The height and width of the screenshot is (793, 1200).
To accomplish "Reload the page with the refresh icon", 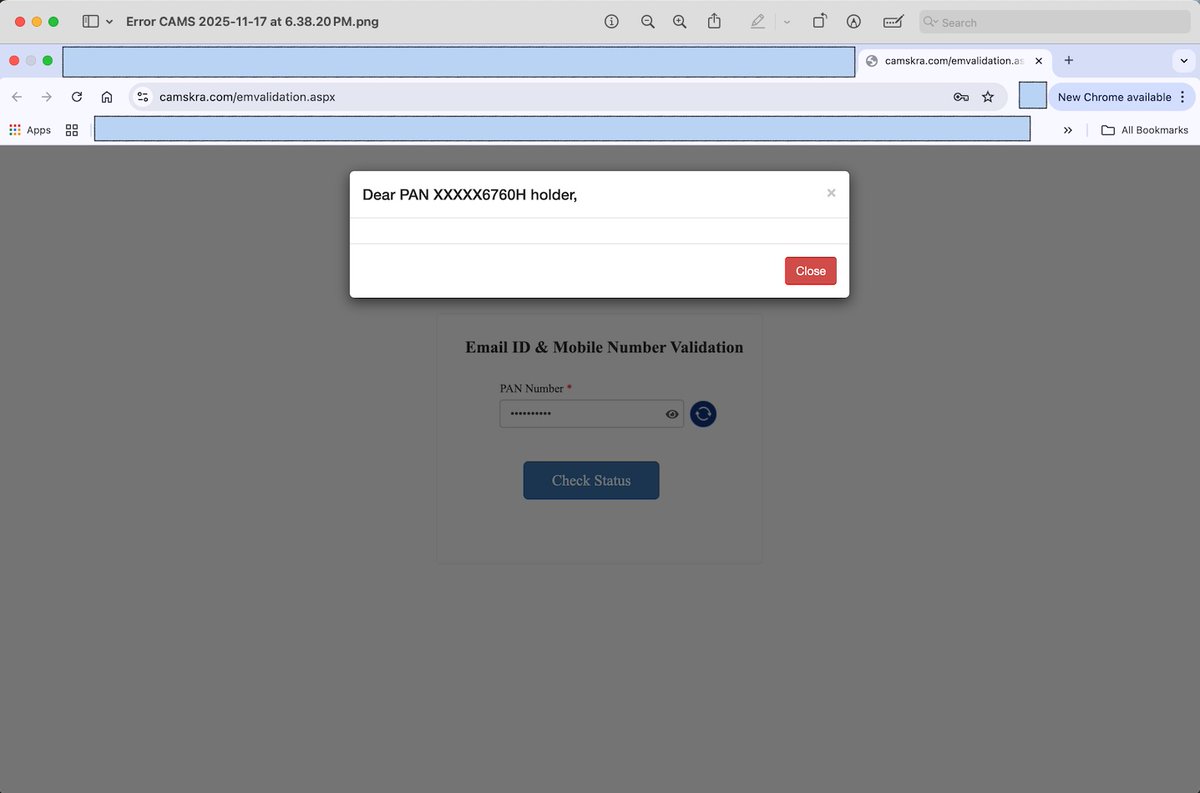I will pyautogui.click(x=77, y=97).
